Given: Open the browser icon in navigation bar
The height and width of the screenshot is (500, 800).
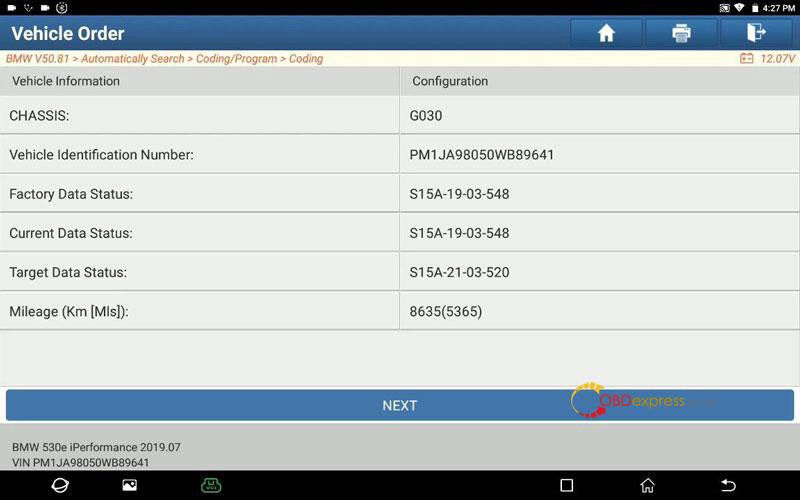Looking at the screenshot, I should 60,485.
